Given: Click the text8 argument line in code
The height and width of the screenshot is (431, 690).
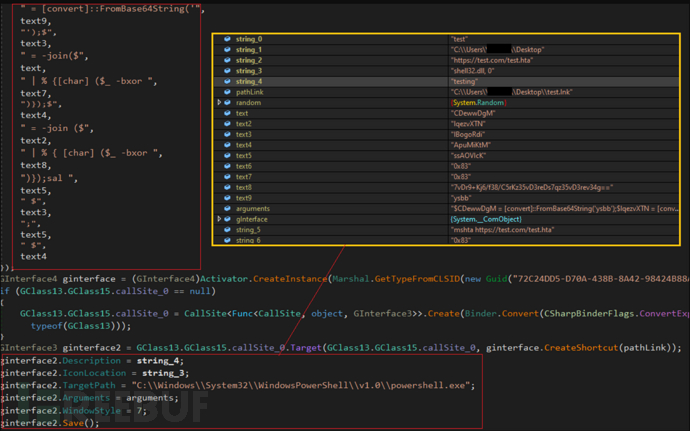Looking at the screenshot, I should tap(36, 165).
